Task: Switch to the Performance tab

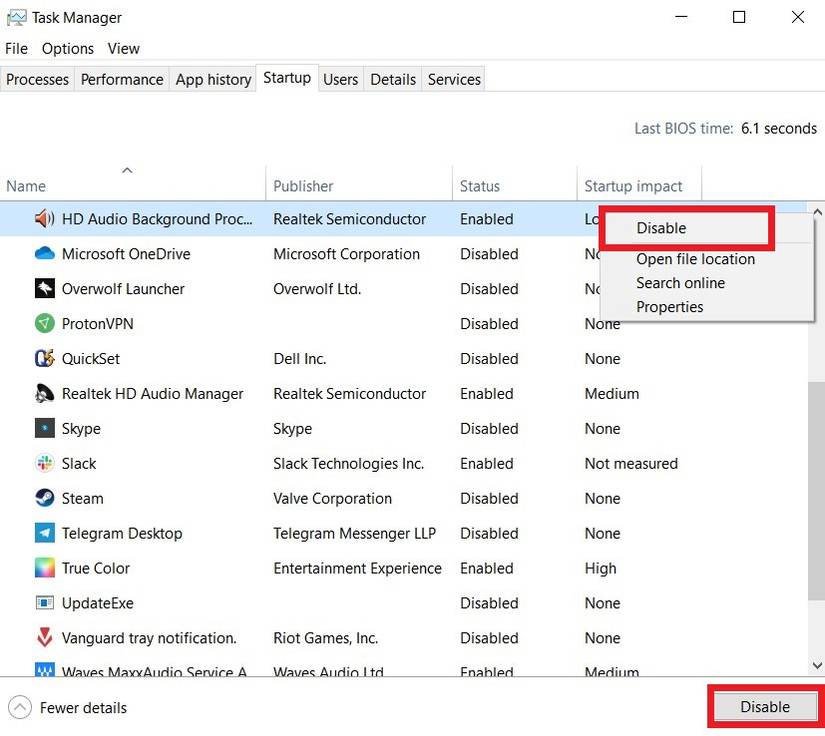Action: click(122, 79)
